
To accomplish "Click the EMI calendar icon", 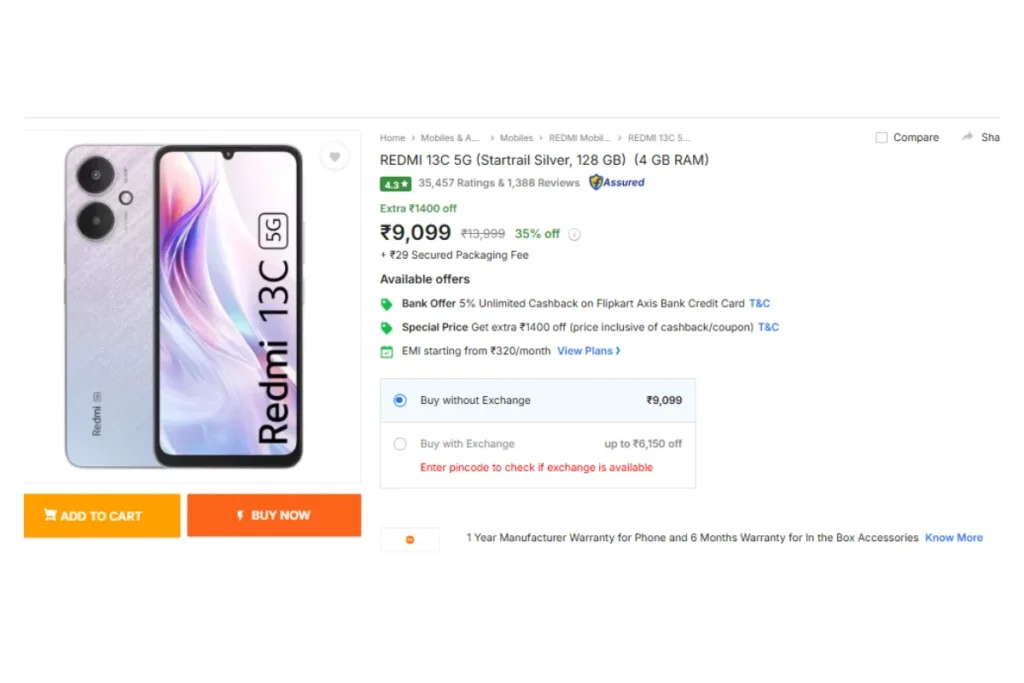I will click(387, 352).
